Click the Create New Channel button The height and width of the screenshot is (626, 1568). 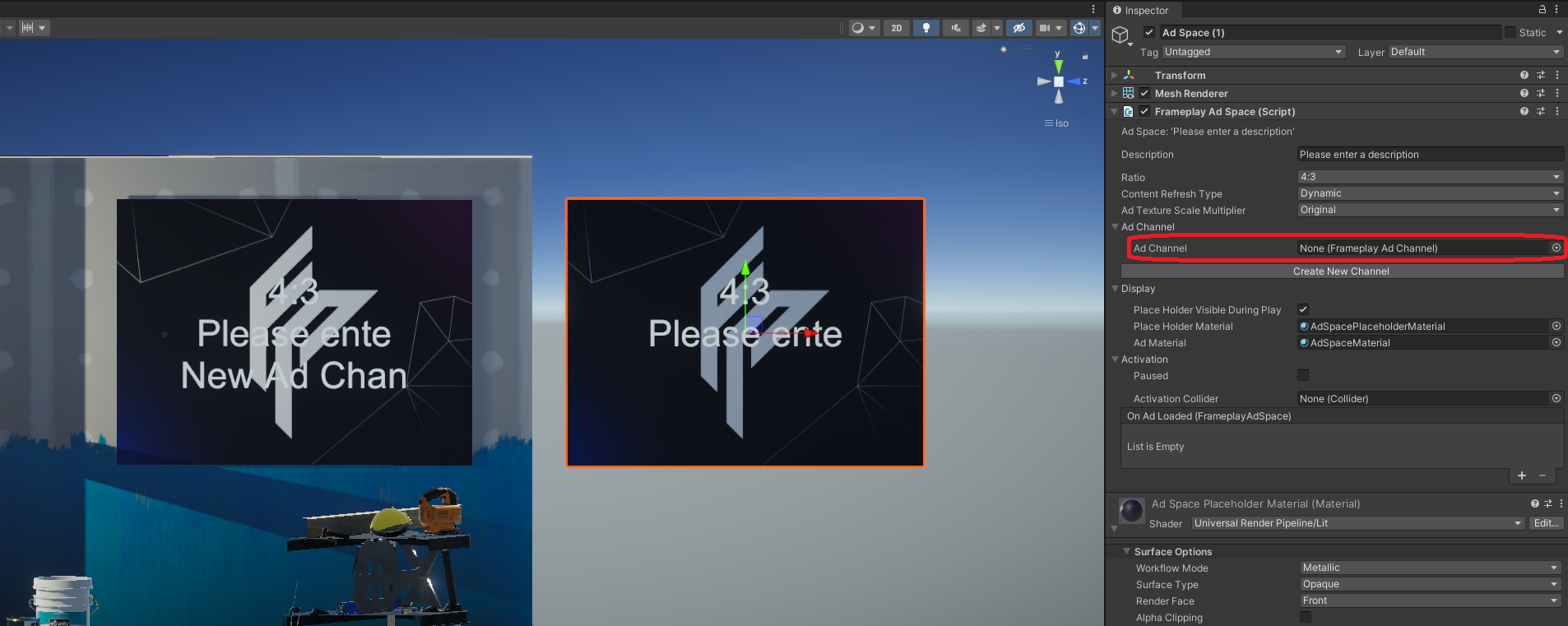[x=1342, y=271]
